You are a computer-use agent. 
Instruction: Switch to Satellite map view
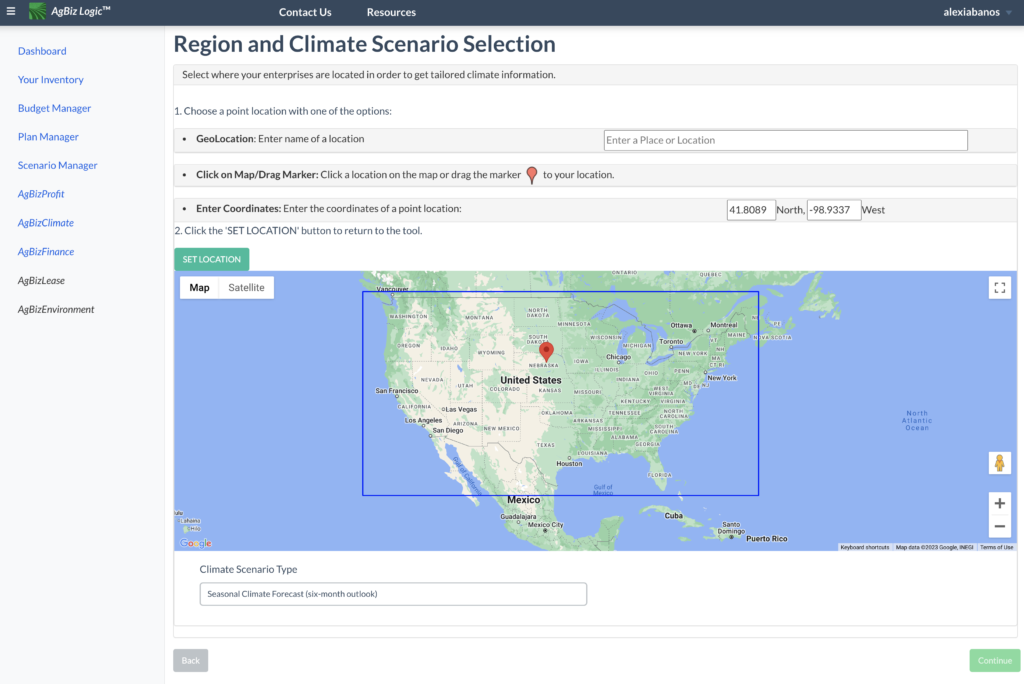(246, 287)
